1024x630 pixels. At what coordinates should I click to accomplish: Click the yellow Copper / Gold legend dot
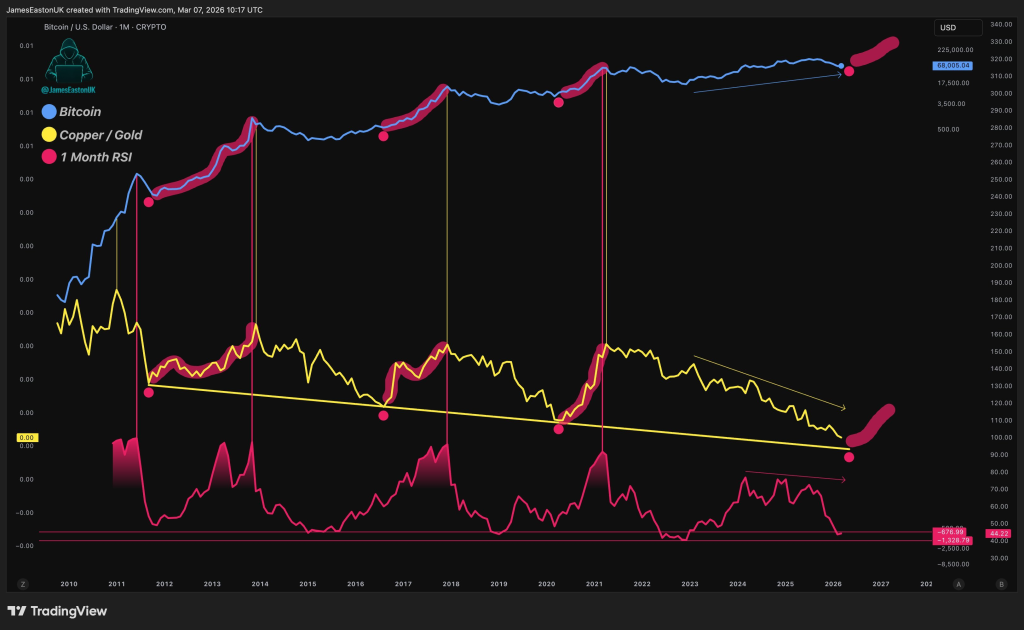(x=48, y=134)
